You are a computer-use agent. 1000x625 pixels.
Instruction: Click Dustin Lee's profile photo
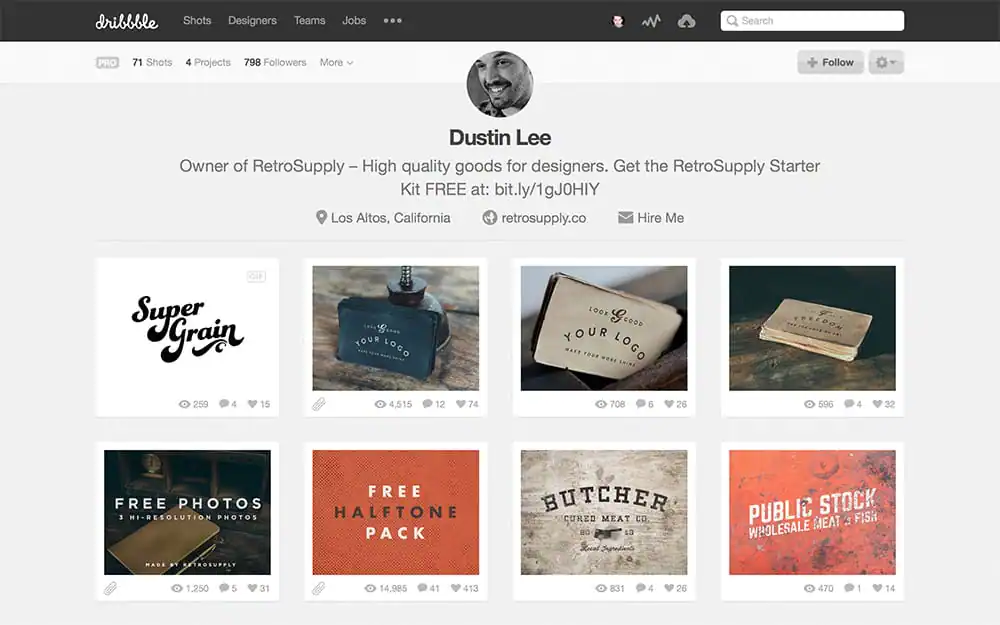(x=500, y=84)
